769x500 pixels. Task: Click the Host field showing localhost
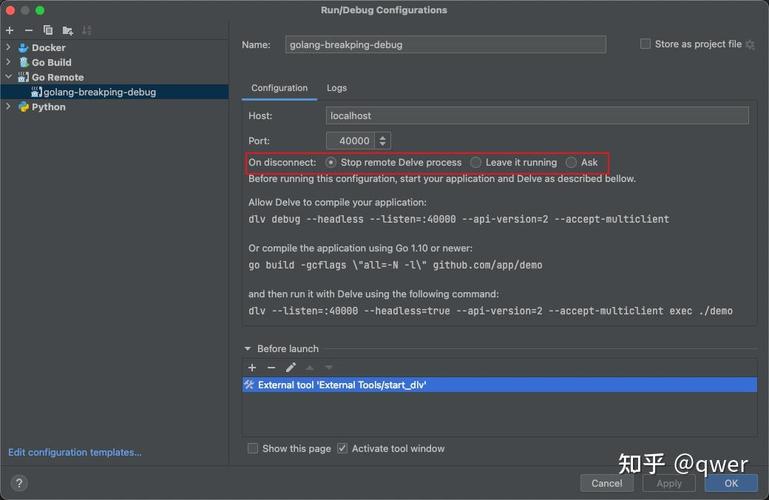537,116
